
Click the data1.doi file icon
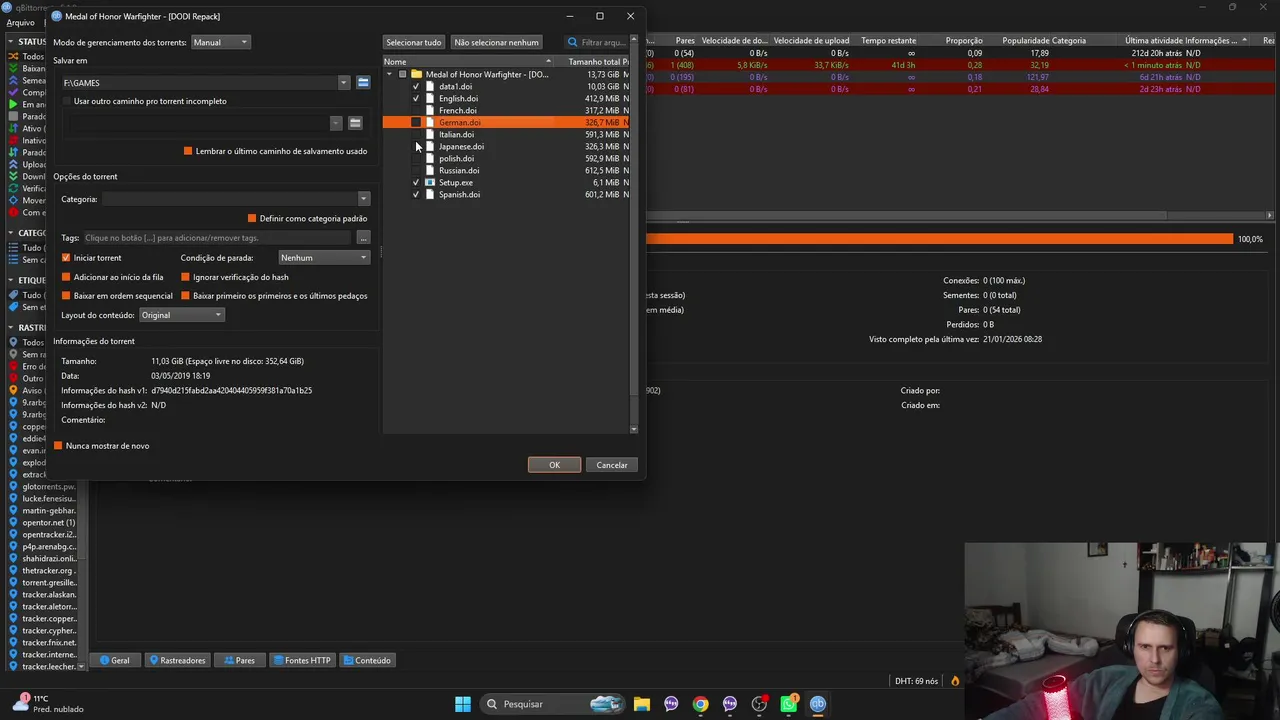pos(430,86)
